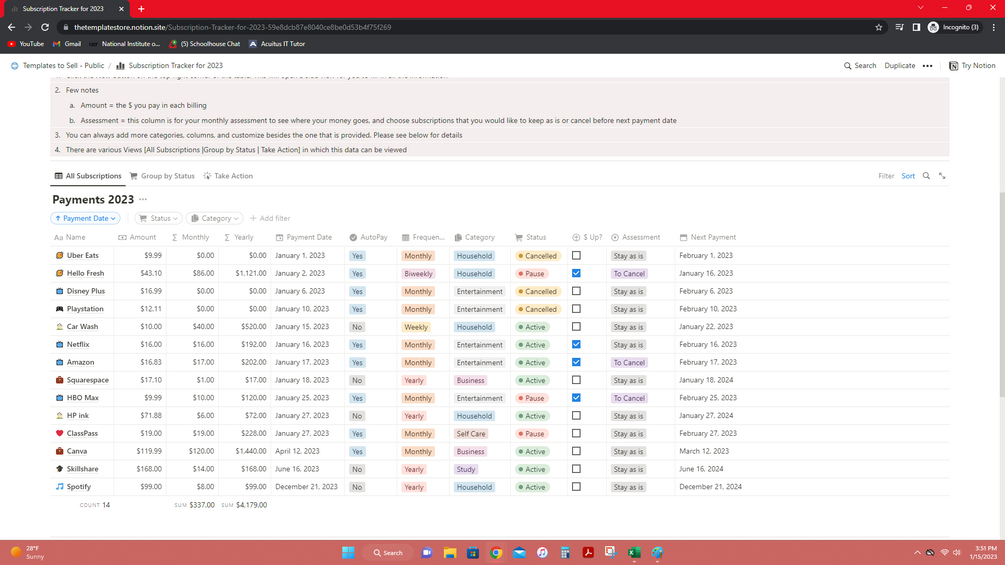
Task: Open YouTube bookmark in bookmarks bar
Action: 26,44
